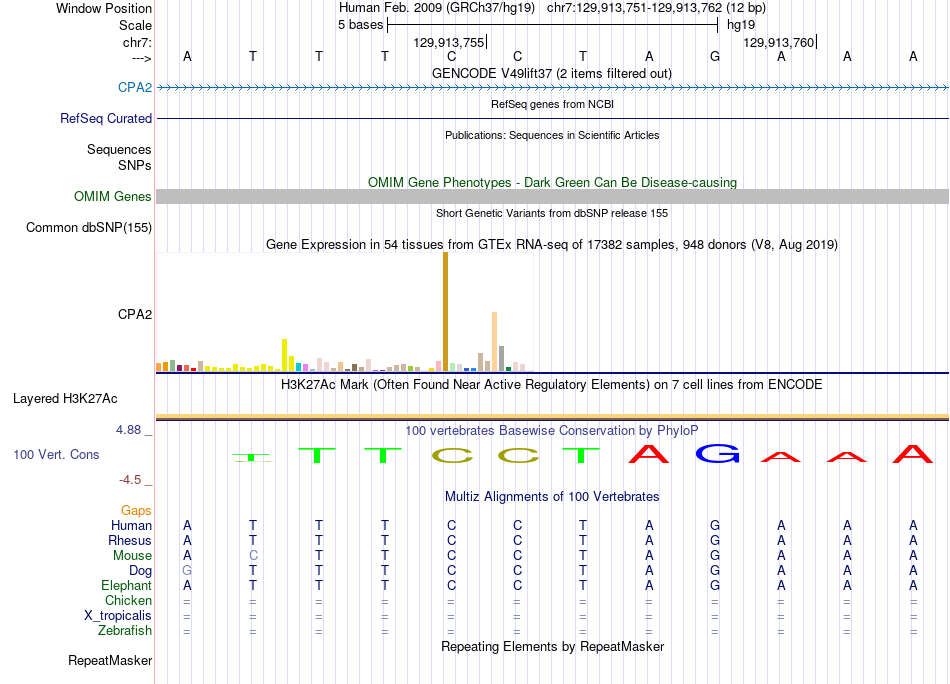950x684 pixels.
Task: Click the light orange GTEx expression bar
Action: (494, 341)
